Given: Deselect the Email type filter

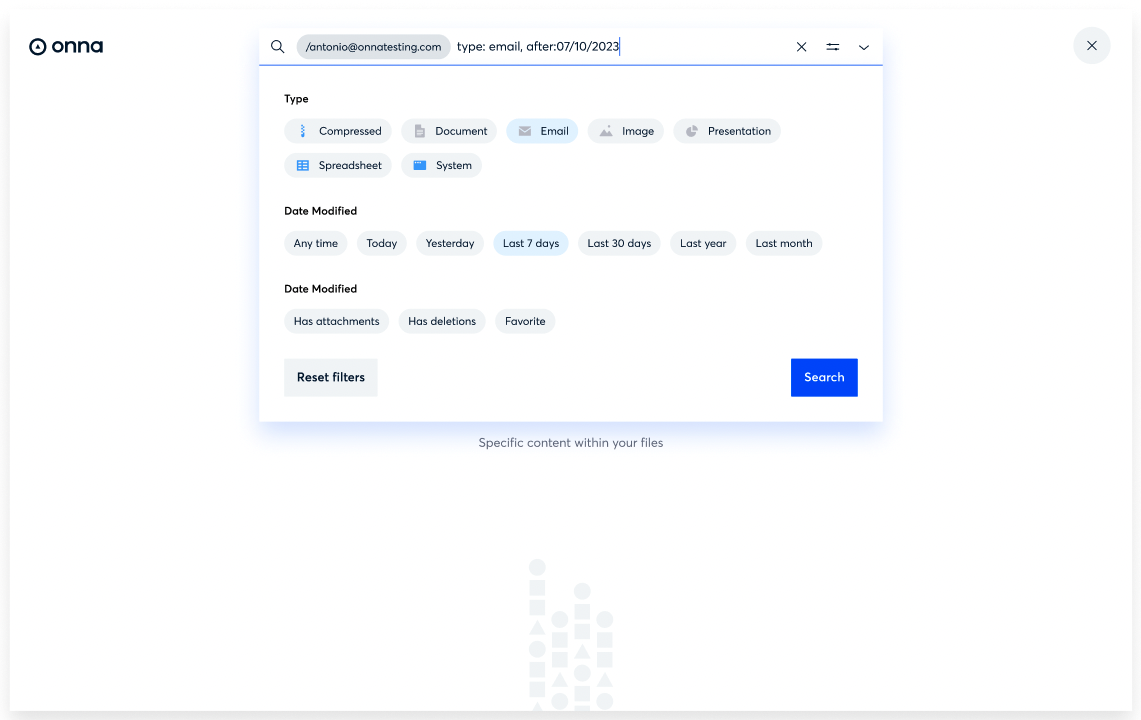Looking at the screenshot, I should [x=542, y=131].
